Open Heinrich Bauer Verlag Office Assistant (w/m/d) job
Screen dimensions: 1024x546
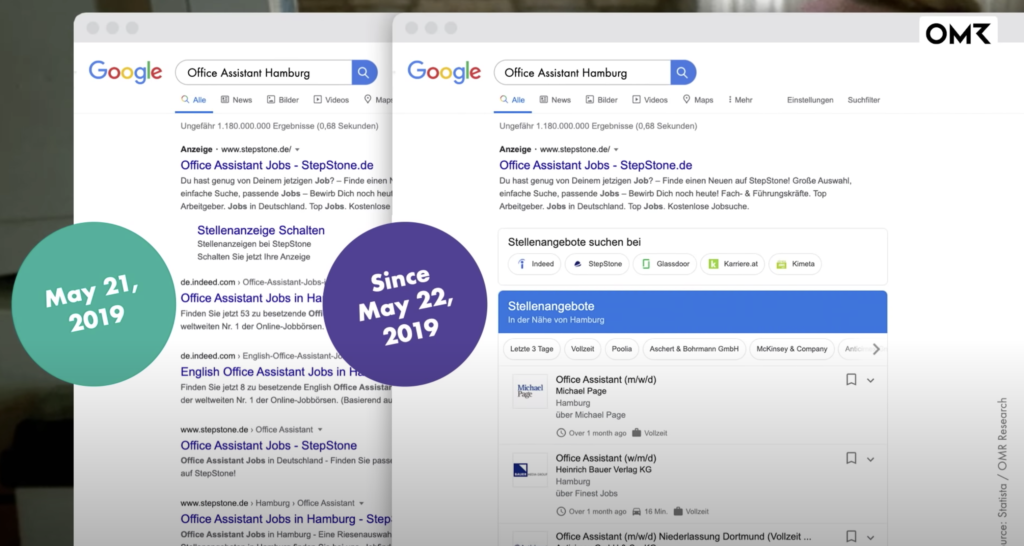606,458
